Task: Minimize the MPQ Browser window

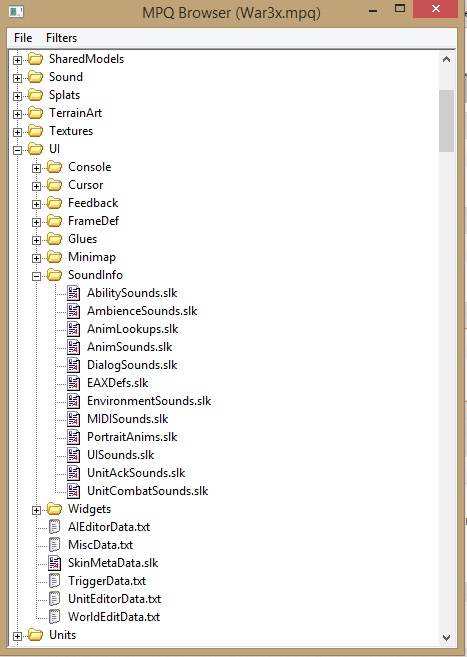Action: coord(373,10)
